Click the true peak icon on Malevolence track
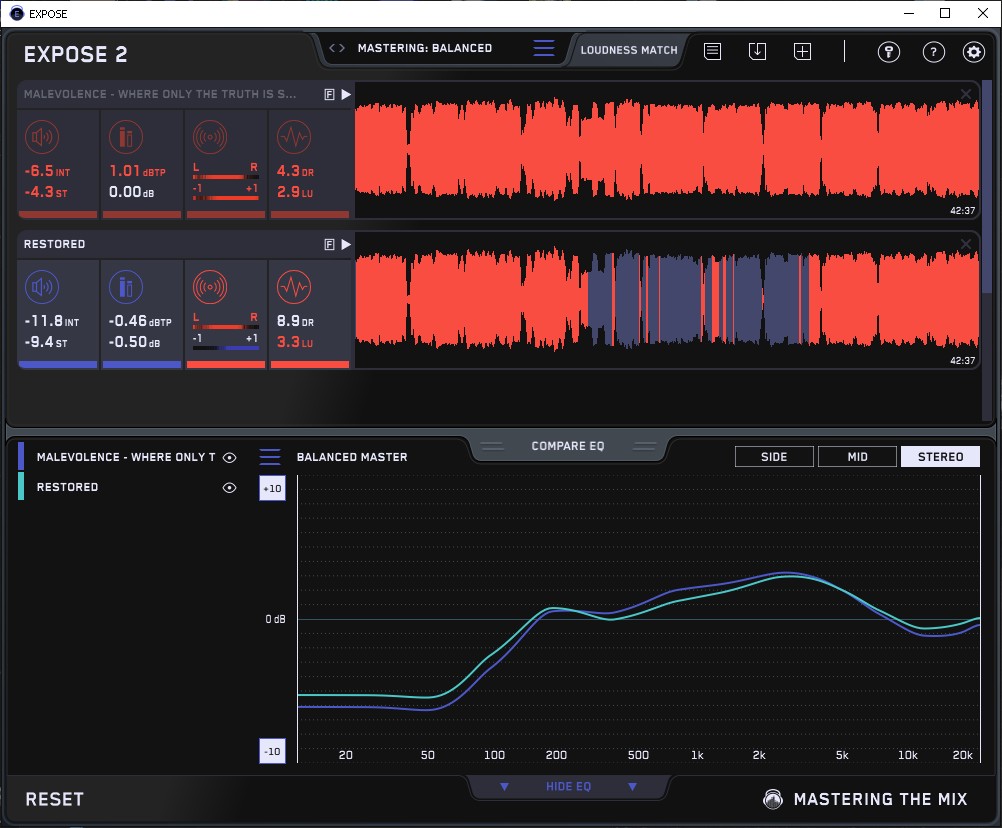This screenshot has height=828, width=1002. [x=126, y=137]
